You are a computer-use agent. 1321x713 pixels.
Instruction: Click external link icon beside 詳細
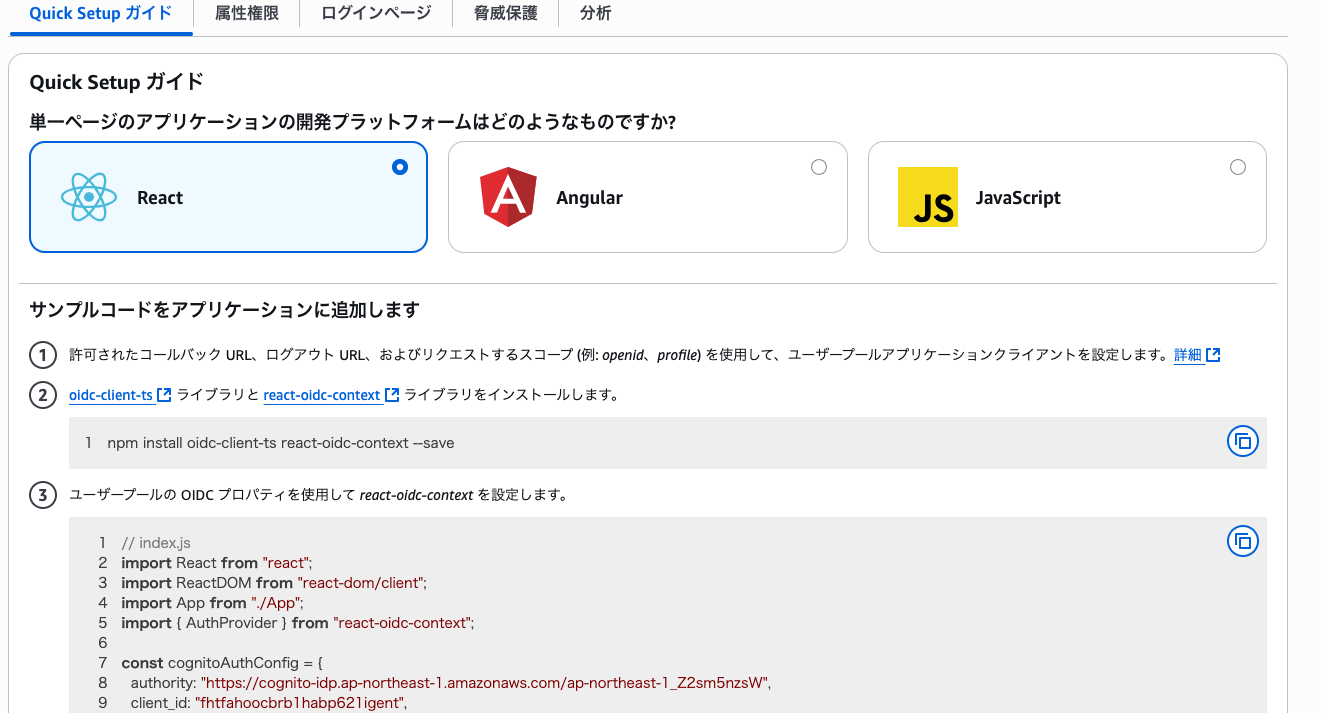[1213, 355]
